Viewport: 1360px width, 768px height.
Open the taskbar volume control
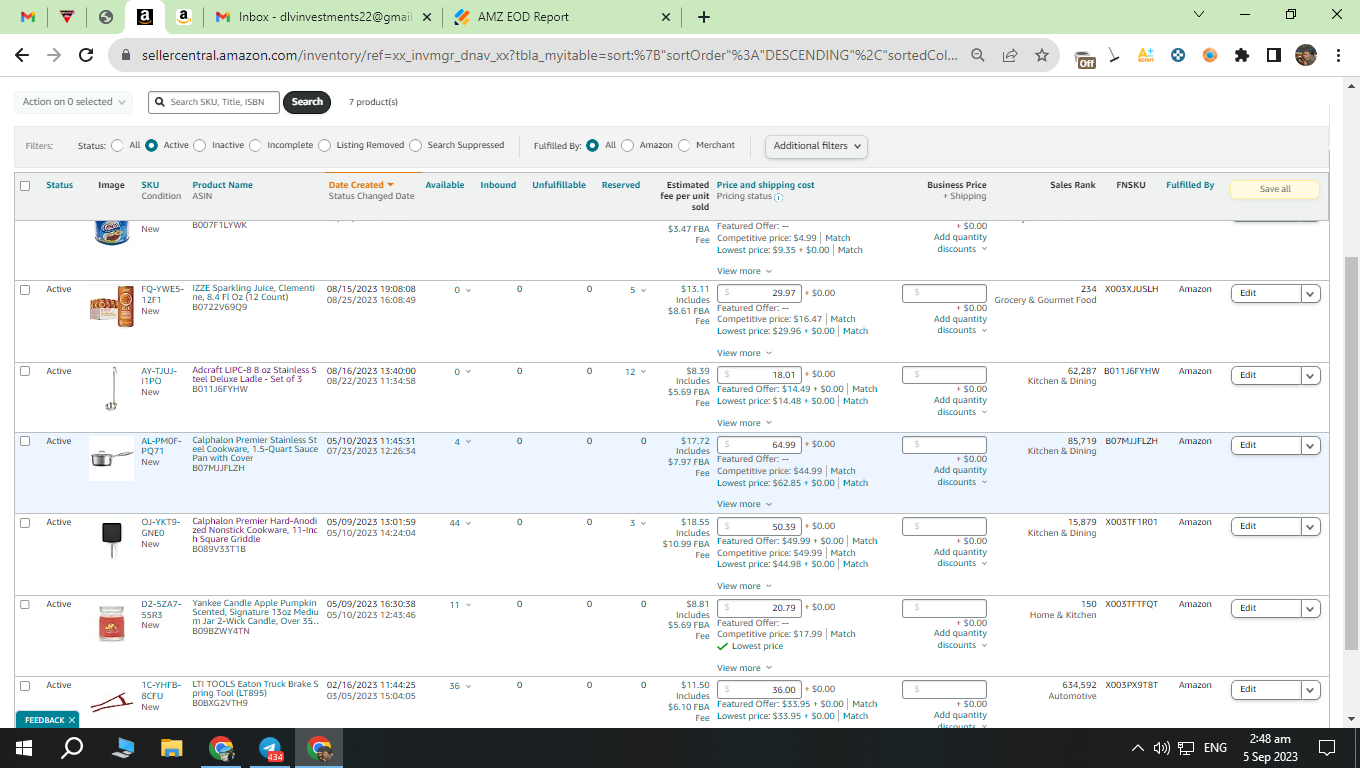click(1161, 748)
